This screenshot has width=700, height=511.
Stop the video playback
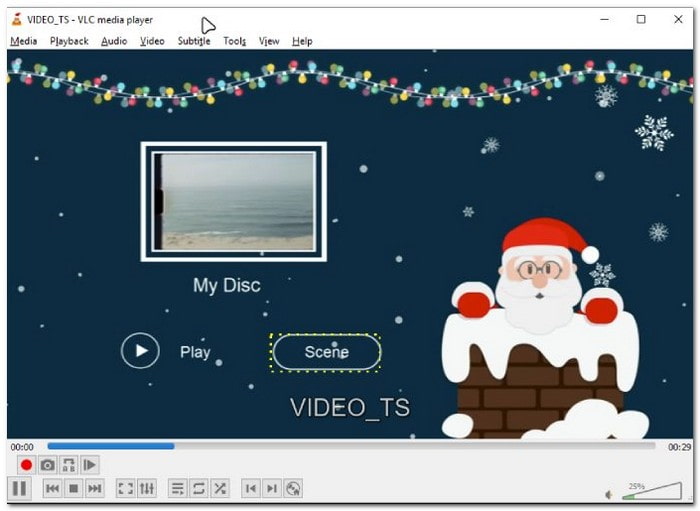73,488
